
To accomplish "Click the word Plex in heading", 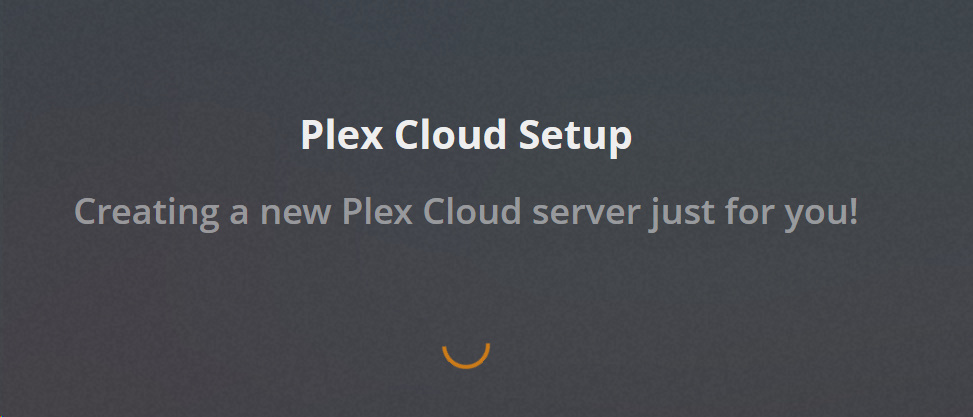I will 342,134.
